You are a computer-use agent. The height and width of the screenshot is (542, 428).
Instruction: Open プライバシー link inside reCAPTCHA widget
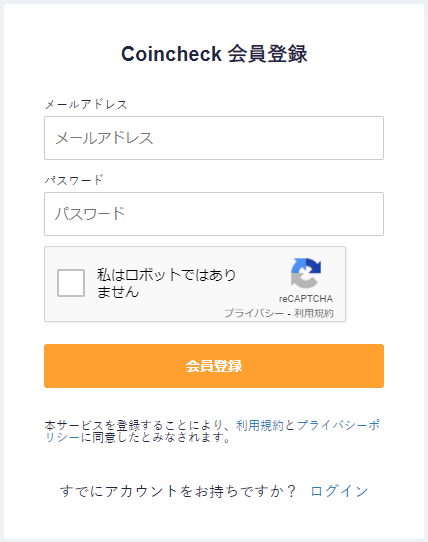pos(254,313)
